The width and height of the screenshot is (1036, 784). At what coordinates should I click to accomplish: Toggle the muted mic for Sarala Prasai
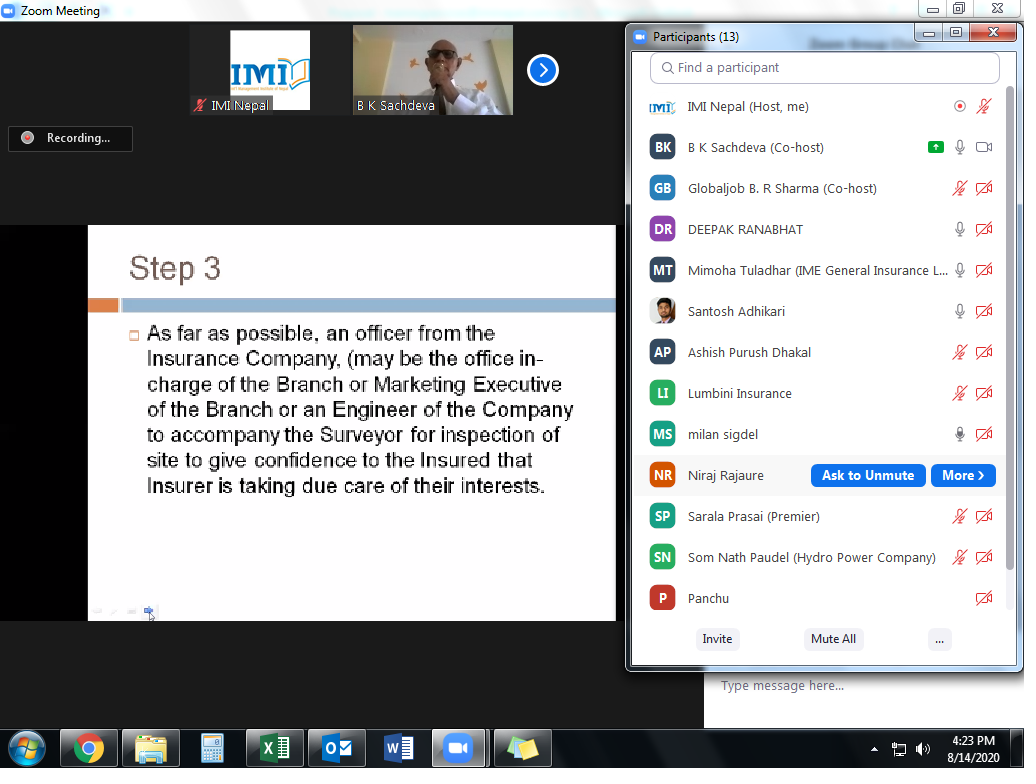tap(960, 516)
